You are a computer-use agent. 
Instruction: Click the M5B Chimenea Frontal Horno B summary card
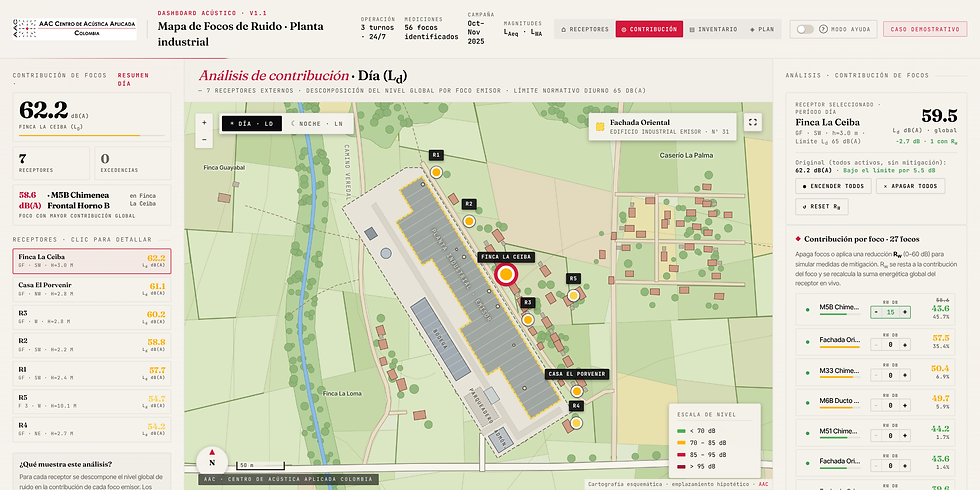coord(92,204)
